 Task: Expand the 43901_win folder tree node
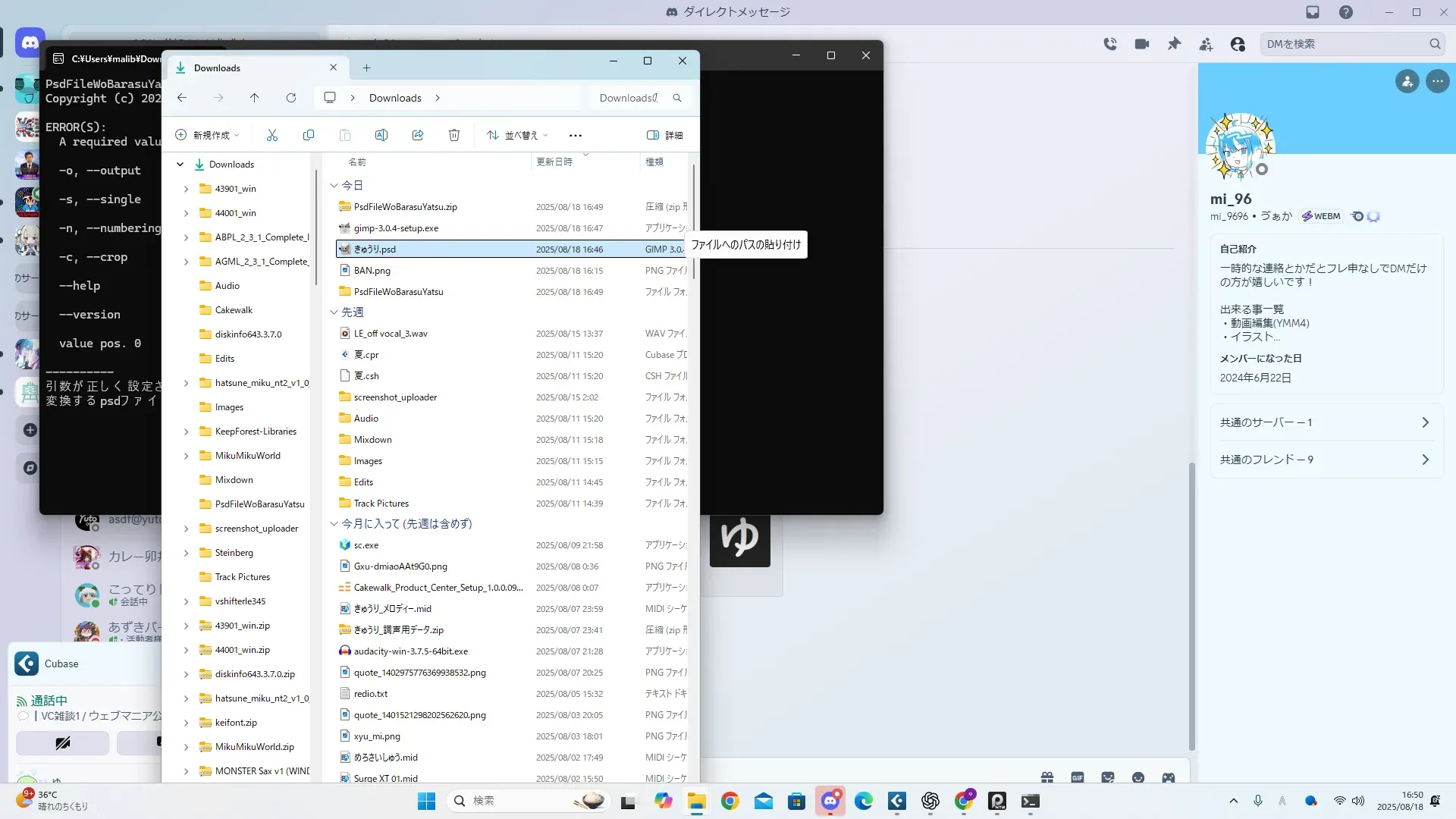[x=187, y=189]
